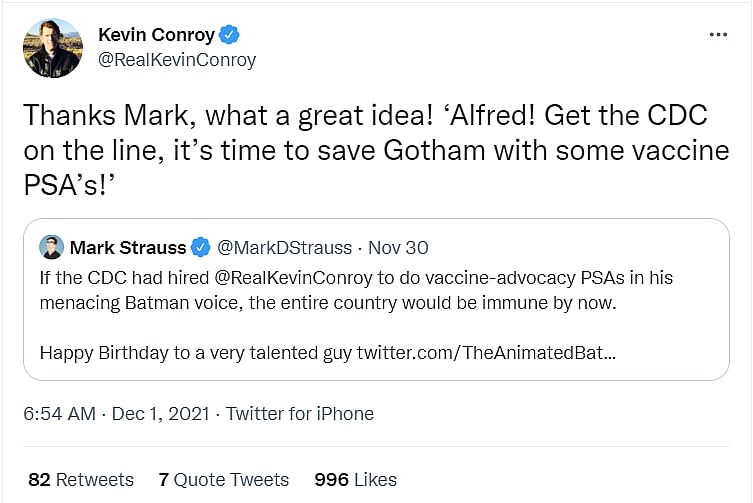
Task: Click the Nov 30 date of quoted tweet
Action: [x=400, y=247]
